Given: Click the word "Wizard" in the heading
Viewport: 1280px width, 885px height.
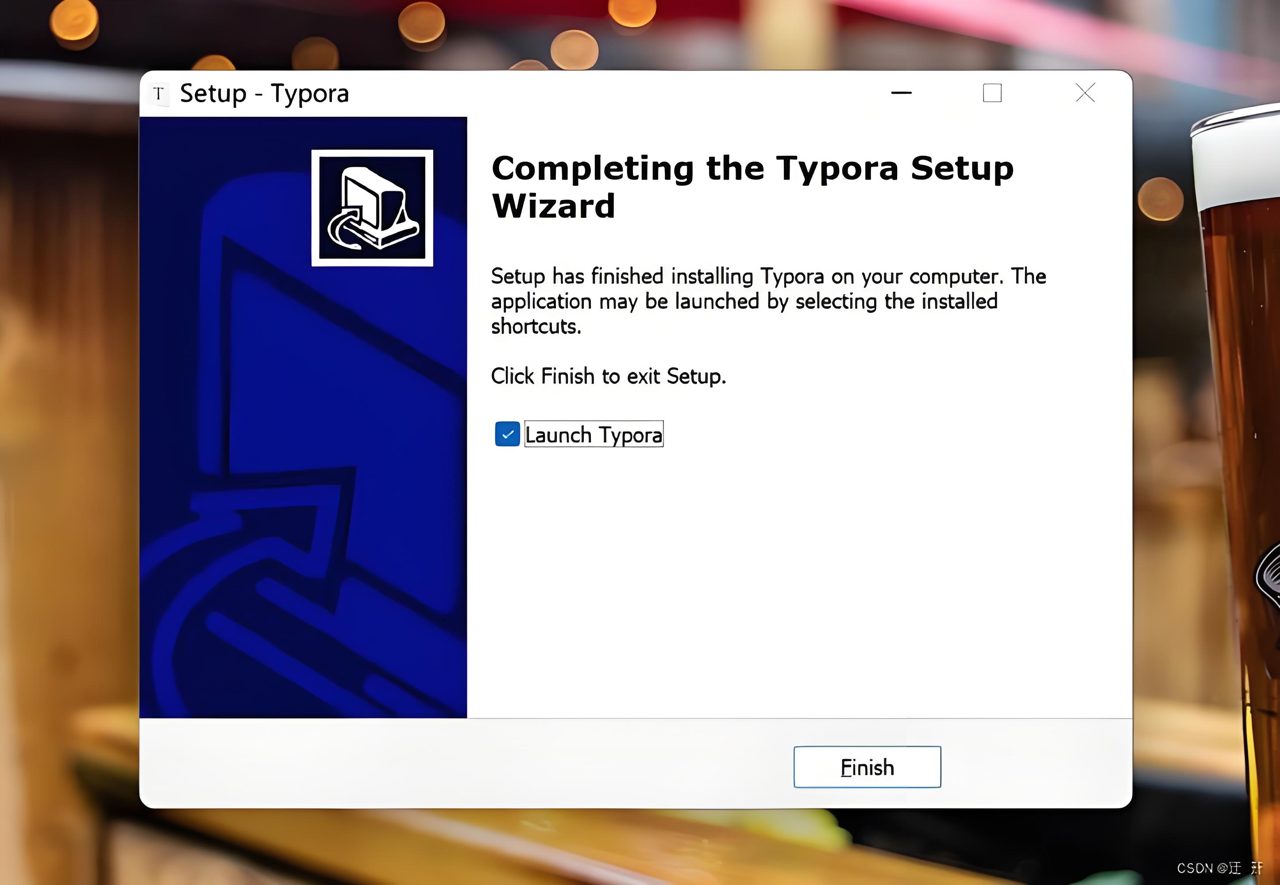Looking at the screenshot, I should pyautogui.click(x=553, y=207).
